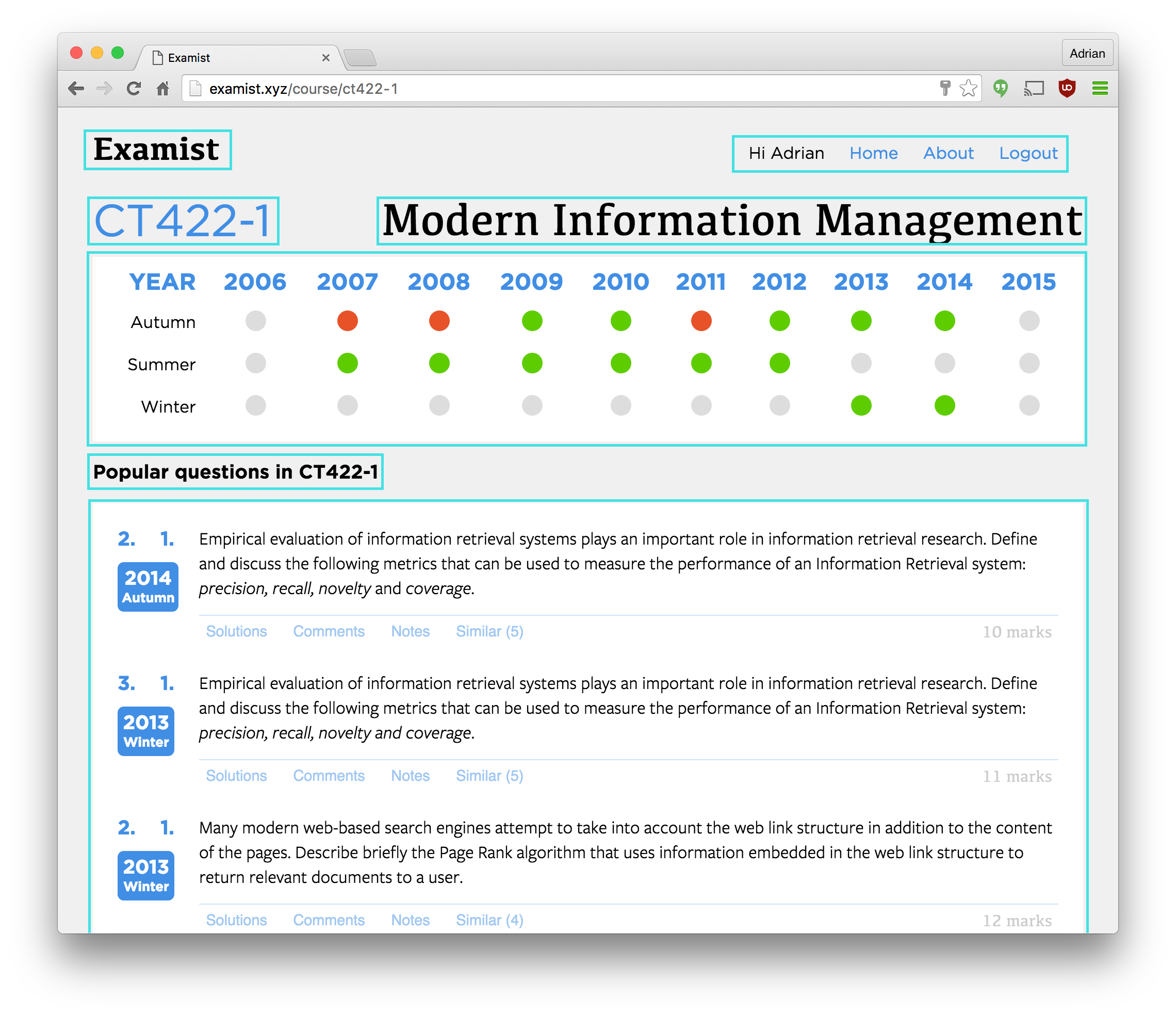Click the browser home icon
The height and width of the screenshot is (1016, 1176).
click(x=163, y=89)
